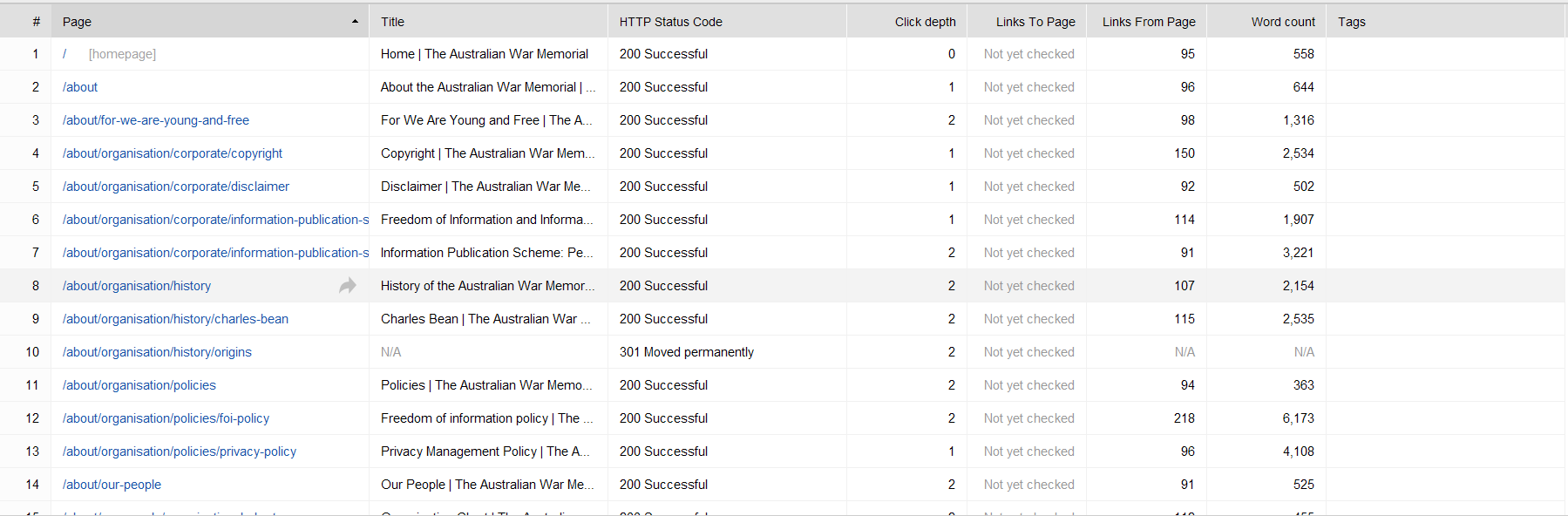Sort by Links From Page column header

[1146, 22]
